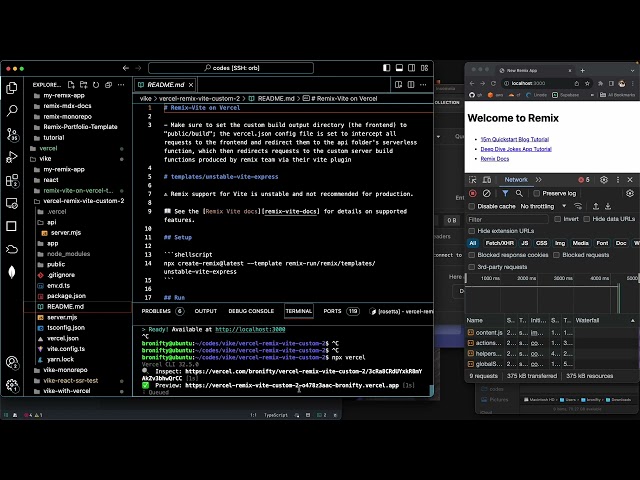Check Hide data URLs checkbox
The height and width of the screenshot is (480, 640).
tap(587, 219)
